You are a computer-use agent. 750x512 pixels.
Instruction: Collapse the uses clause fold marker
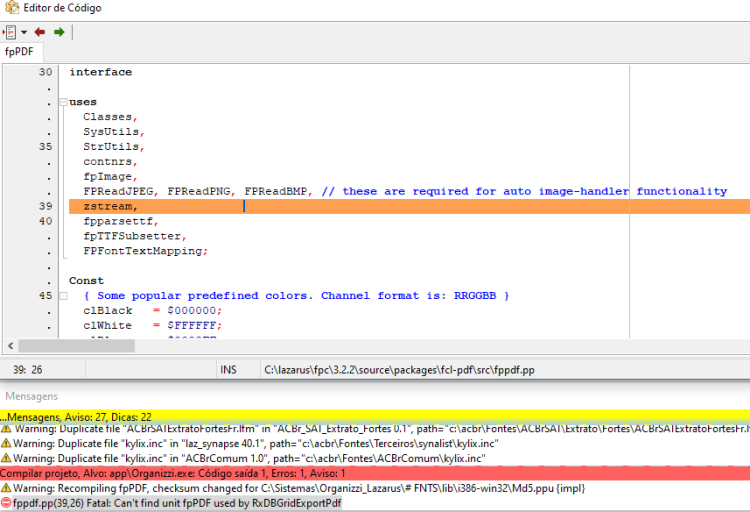tap(63, 101)
